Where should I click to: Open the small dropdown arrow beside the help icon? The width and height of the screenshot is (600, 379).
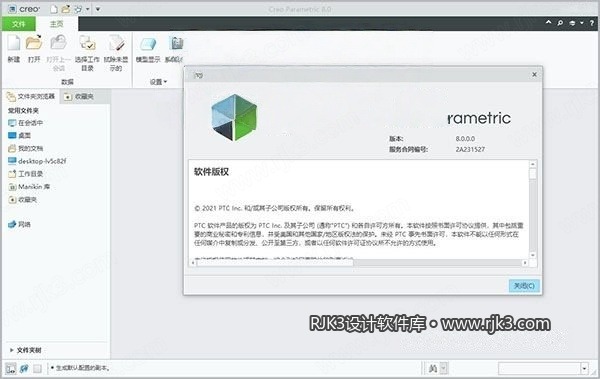pos(582,23)
